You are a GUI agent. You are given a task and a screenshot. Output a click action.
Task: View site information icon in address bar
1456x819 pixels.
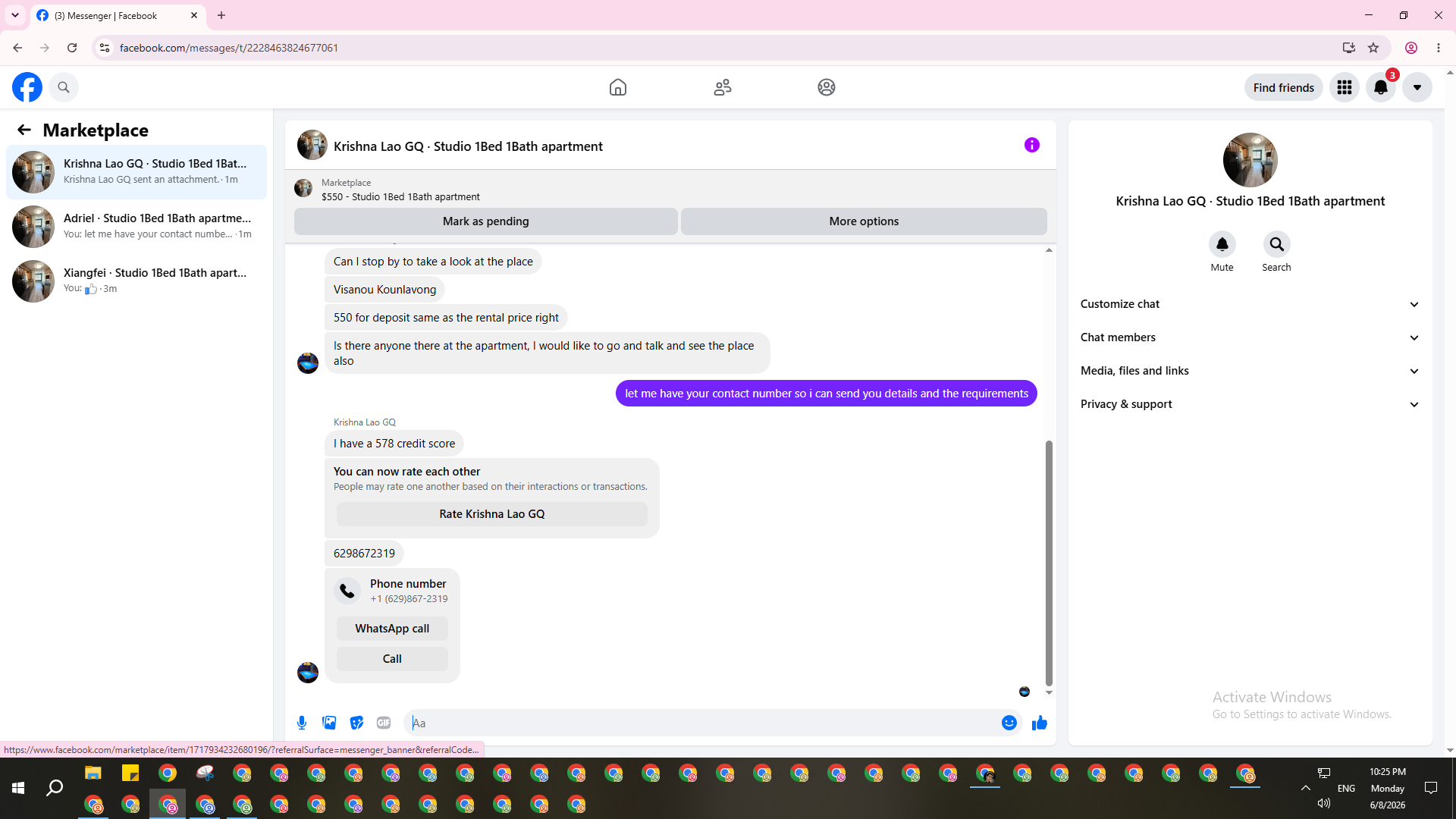[105, 48]
